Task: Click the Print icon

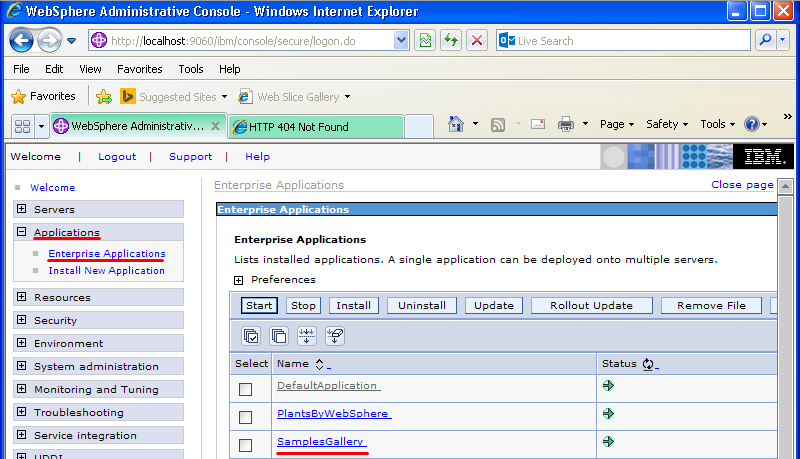Action: pyautogui.click(x=565, y=124)
